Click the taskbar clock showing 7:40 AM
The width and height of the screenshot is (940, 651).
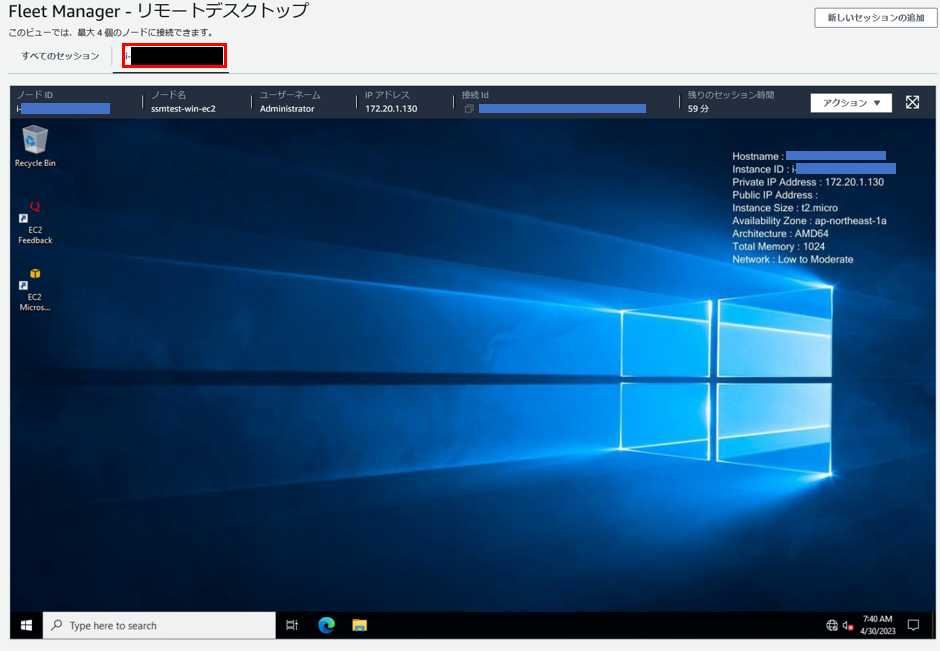click(x=878, y=625)
